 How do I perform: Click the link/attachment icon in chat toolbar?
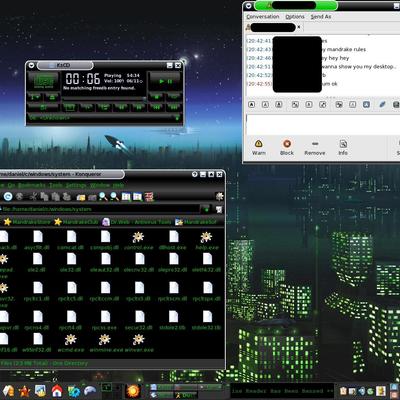coord(382,105)
